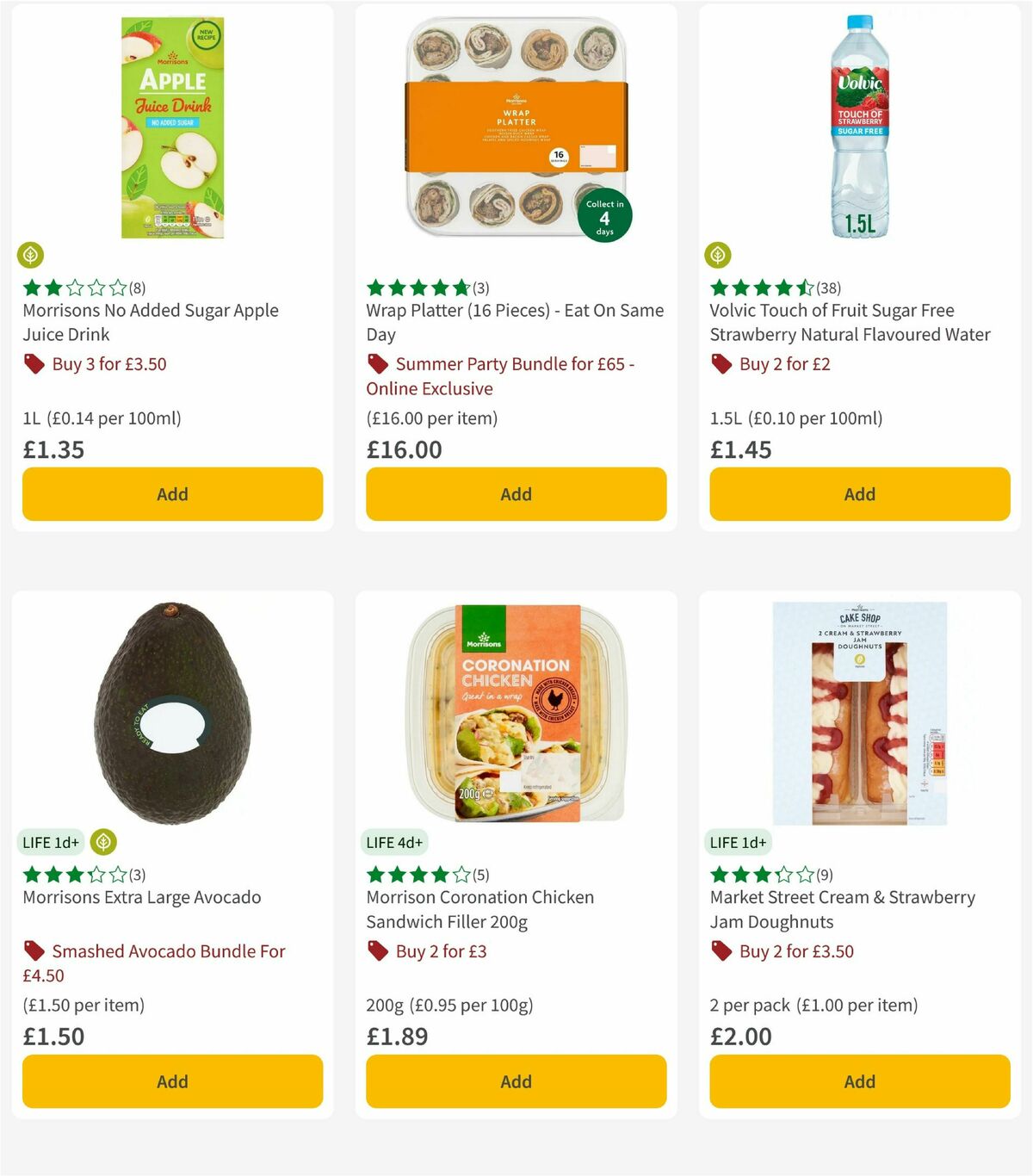Viewport: 1033px width, 1176px height.
Task: Click the 'LIFE 4d+' label on the Coronation Chicken
Action: coord(393,842)
